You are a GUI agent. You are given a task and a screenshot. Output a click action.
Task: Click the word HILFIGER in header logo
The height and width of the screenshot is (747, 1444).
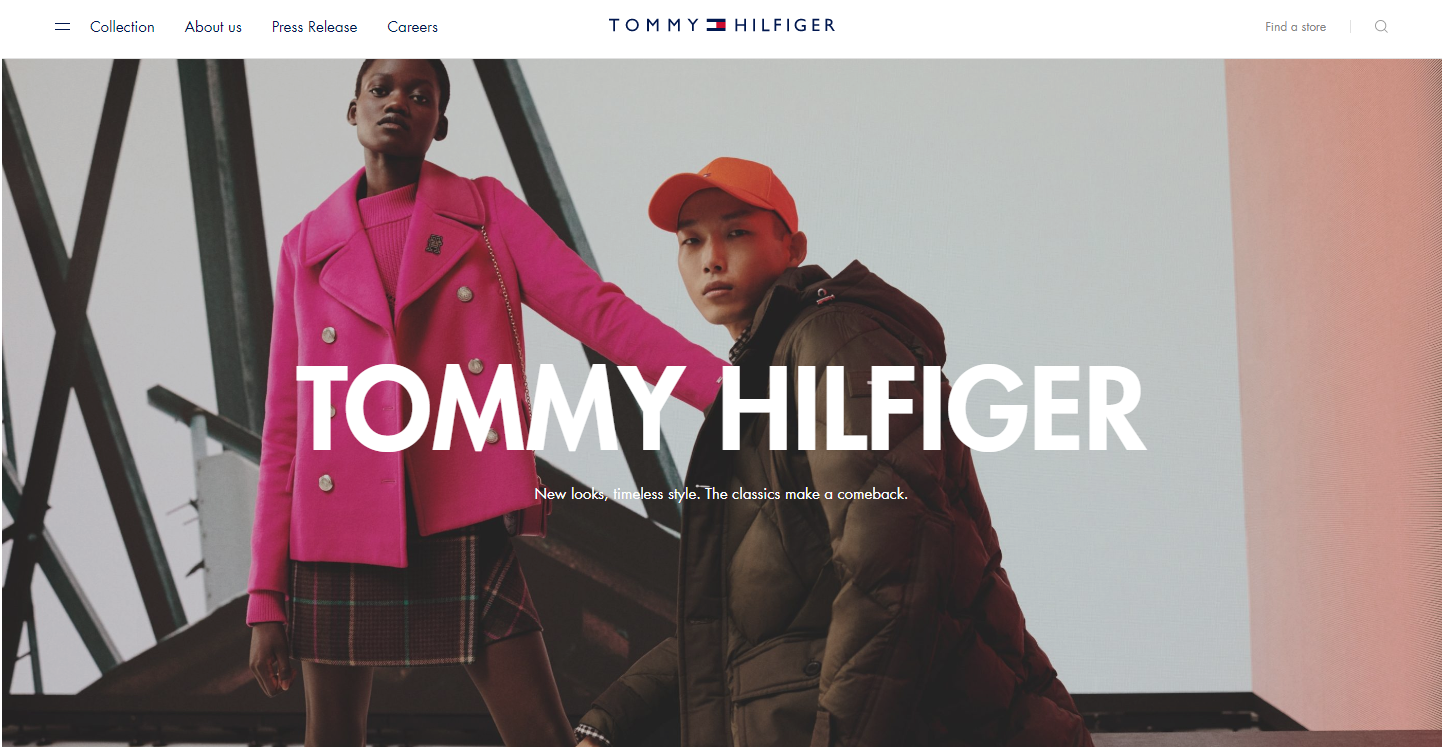coord(784,26)
